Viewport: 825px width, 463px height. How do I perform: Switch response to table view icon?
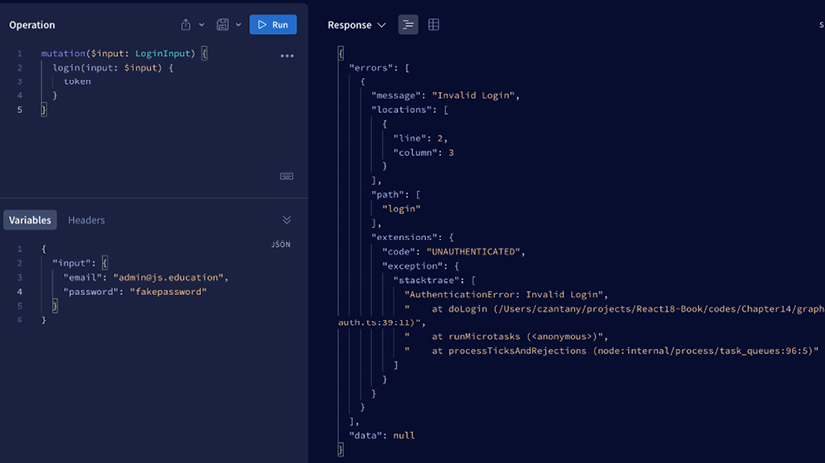[434, 25]
